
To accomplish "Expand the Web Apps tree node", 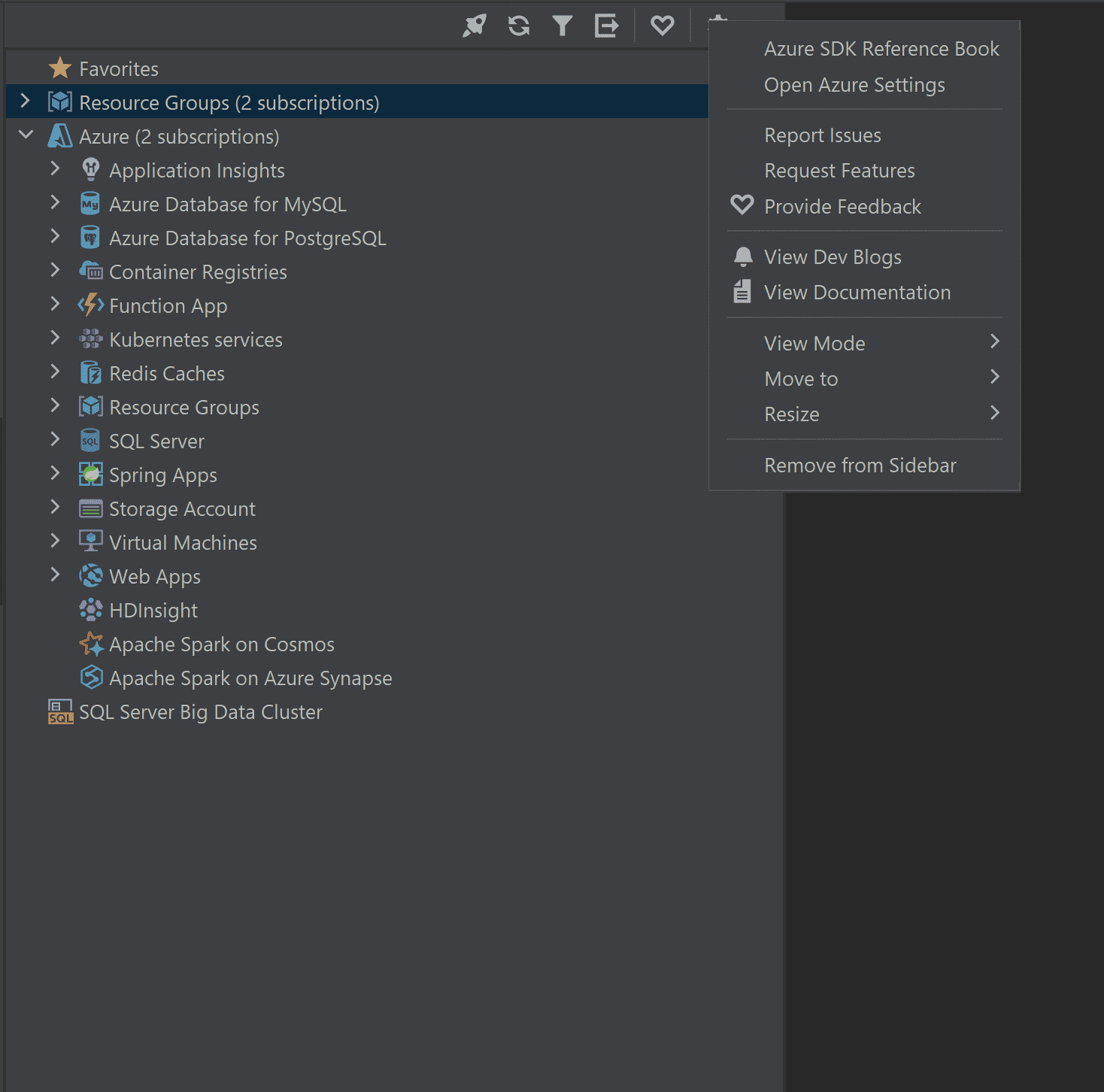I will (55, 575).
